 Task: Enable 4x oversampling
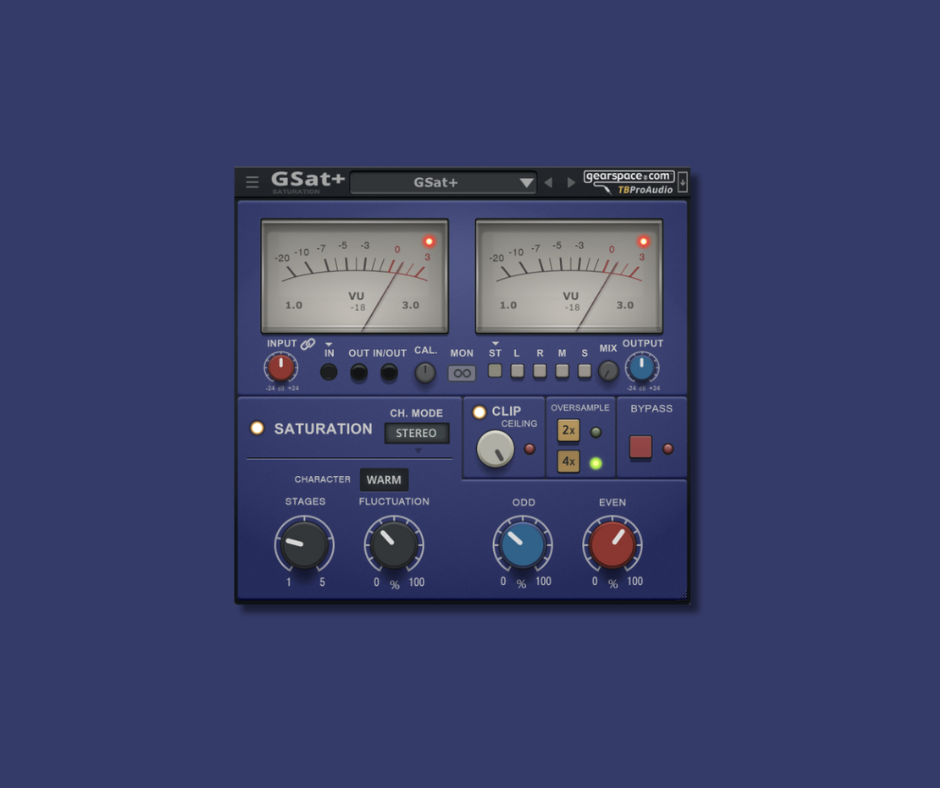[569, 461]
